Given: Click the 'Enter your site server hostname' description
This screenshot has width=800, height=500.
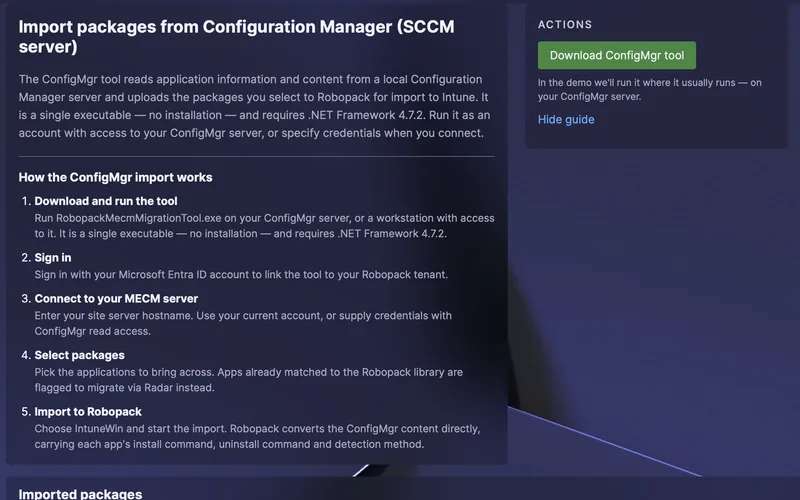Looking at the screenshot, I should [x=243, y=323].
